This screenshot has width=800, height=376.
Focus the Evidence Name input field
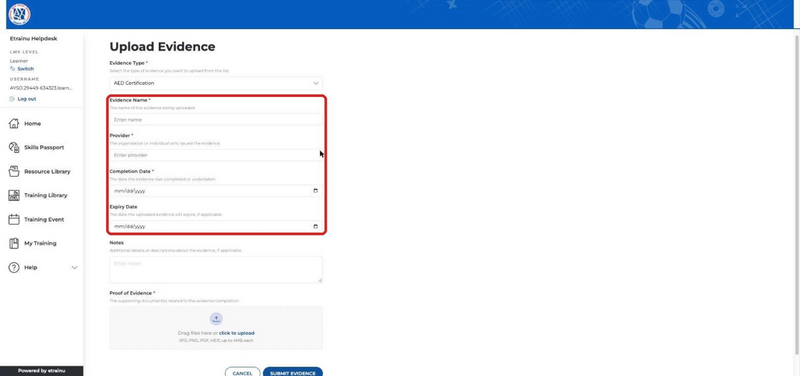216,120
